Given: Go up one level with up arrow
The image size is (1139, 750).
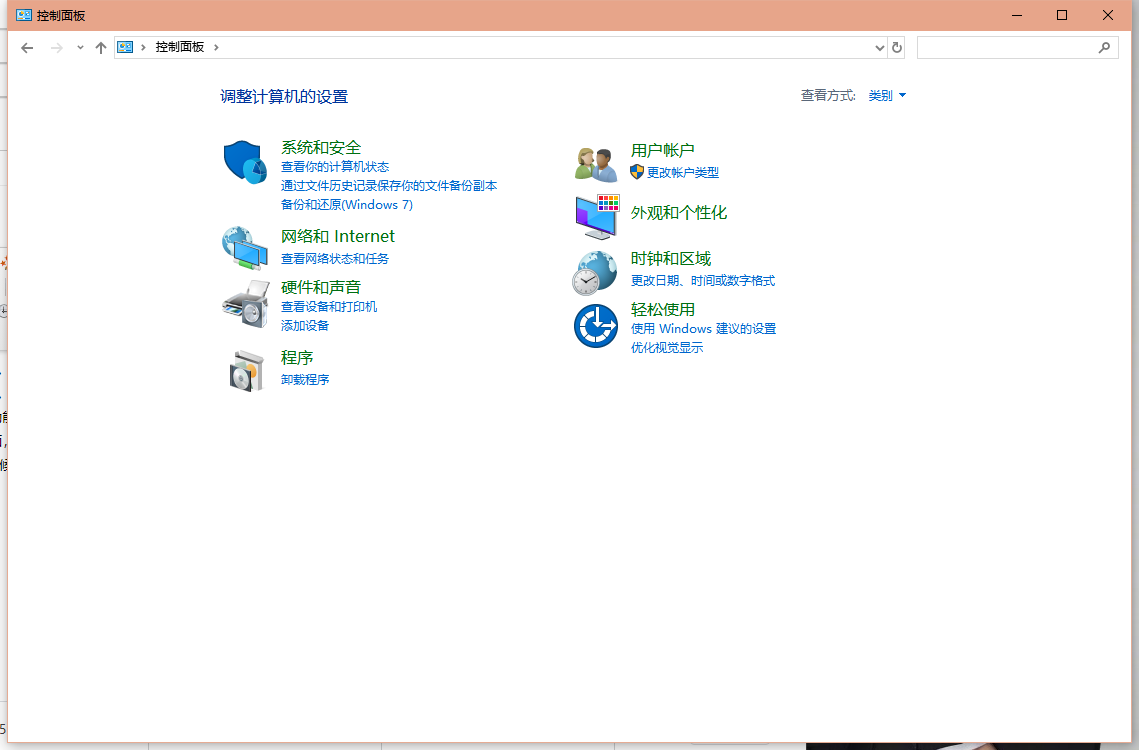Looking at the screenshot, I should [101, 47].
